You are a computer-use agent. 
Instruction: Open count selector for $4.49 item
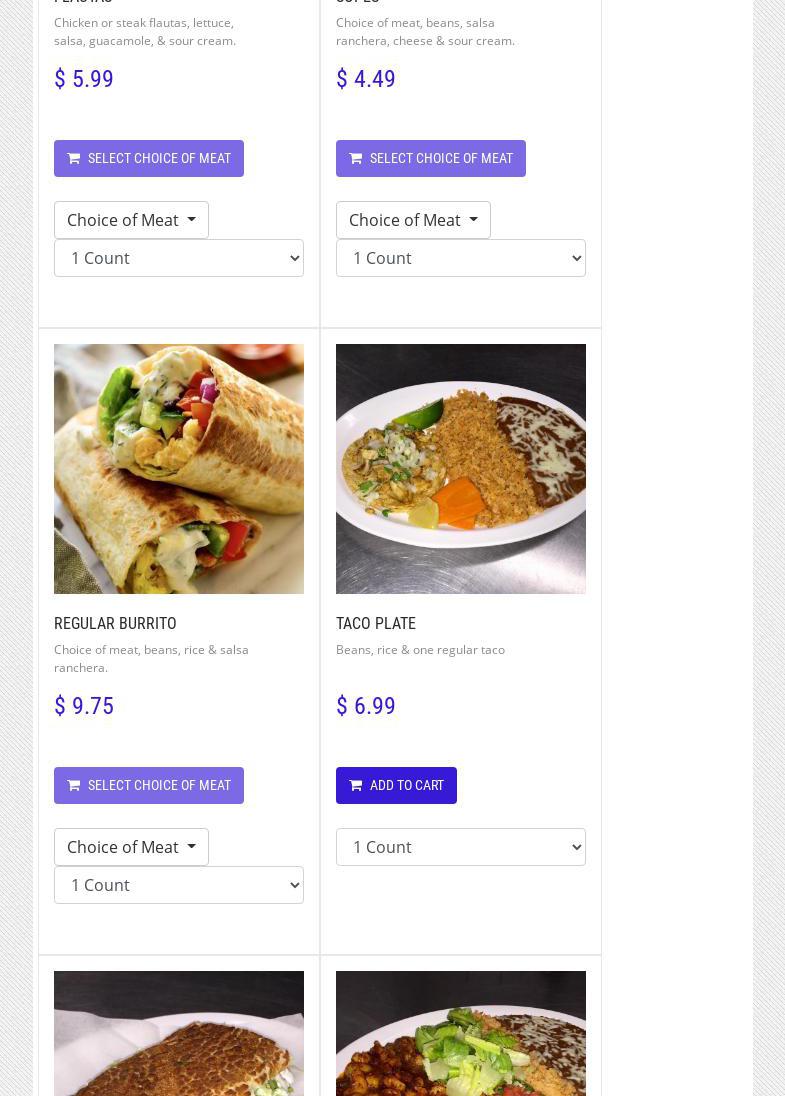(461, 258)
